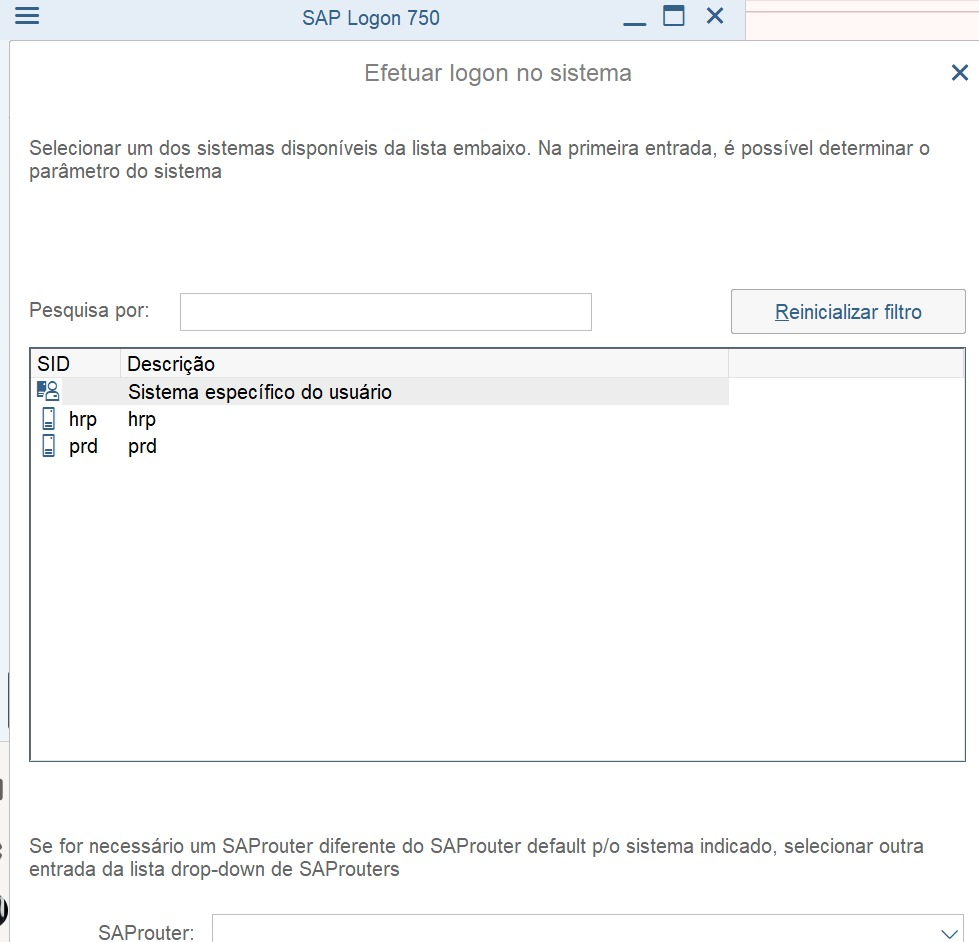Sort the list by the Descrição column header
The image size is (979, 942).
(x=424, y=363)
